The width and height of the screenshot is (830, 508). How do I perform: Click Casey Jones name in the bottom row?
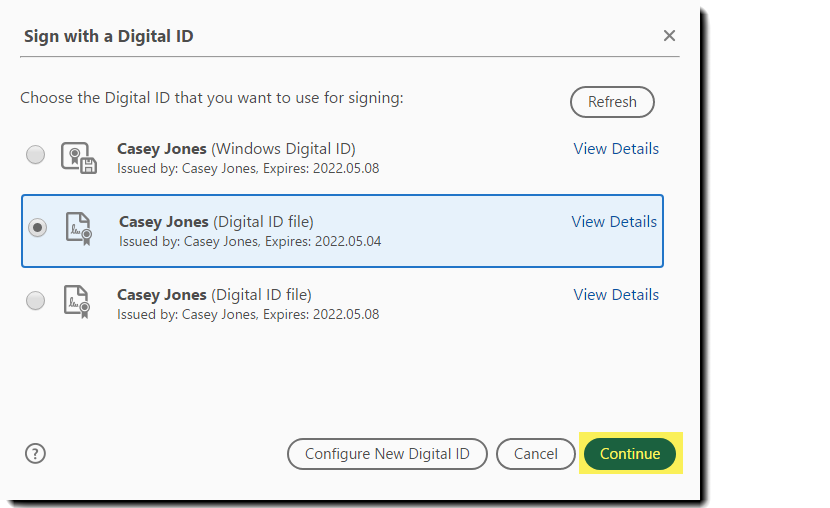[162, 295]
